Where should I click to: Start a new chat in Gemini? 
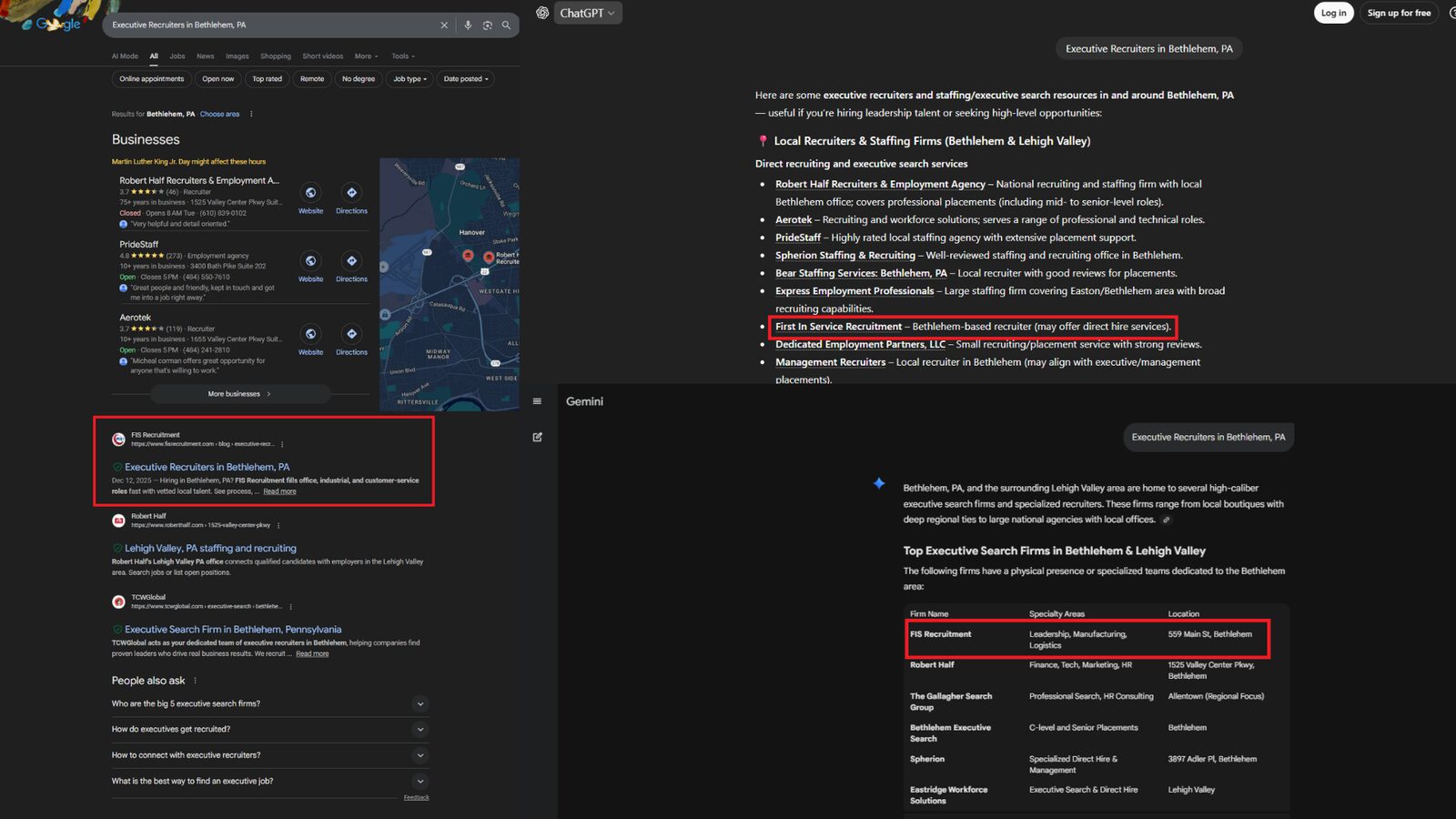tap(537, 437)
